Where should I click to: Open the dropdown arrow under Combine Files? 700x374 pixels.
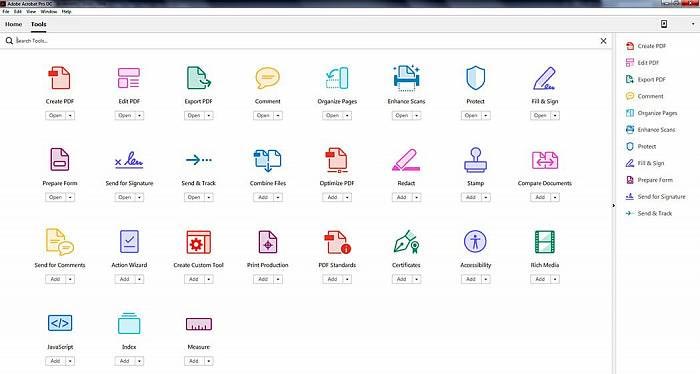(278, 197)
